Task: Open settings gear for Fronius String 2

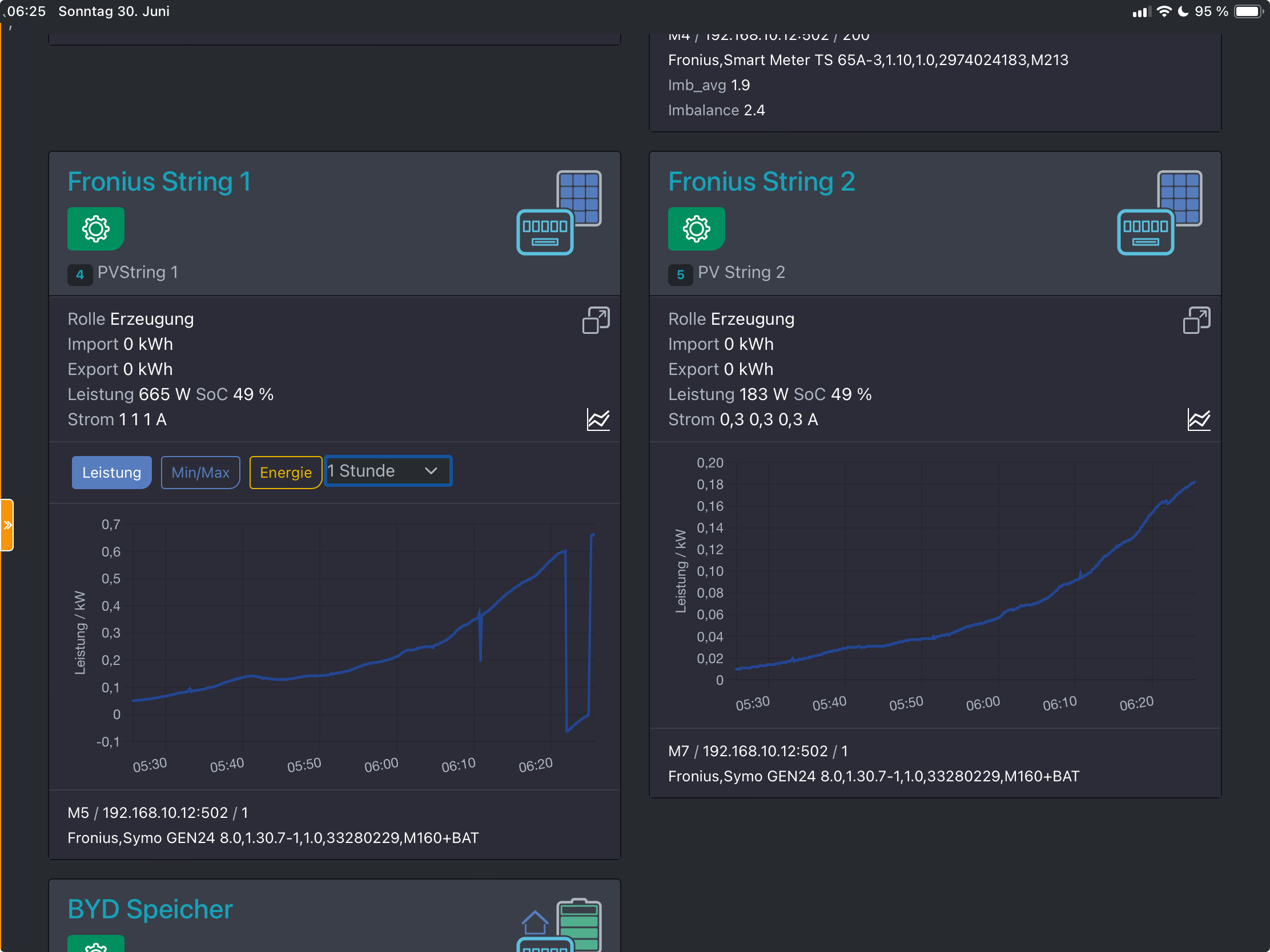Action: click(x=696, y=228)
